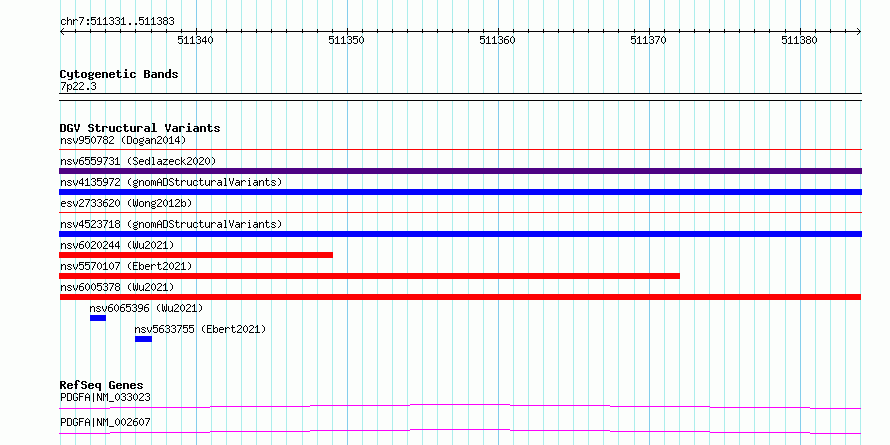Click the chr7:511331..511383 coordinate label
The width and height of the screenshot is (890, 445).
pyautogui.click(x=117, y=22)
